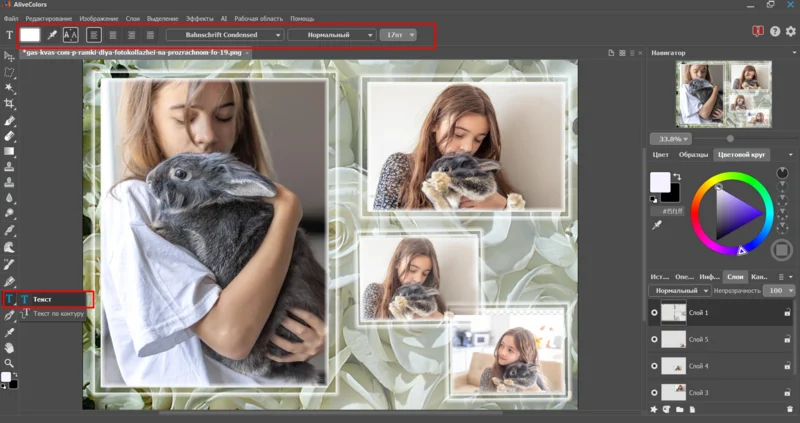Open the settings gear icon
This screenshot has height=423, width=800.
(x=790, y=33)
